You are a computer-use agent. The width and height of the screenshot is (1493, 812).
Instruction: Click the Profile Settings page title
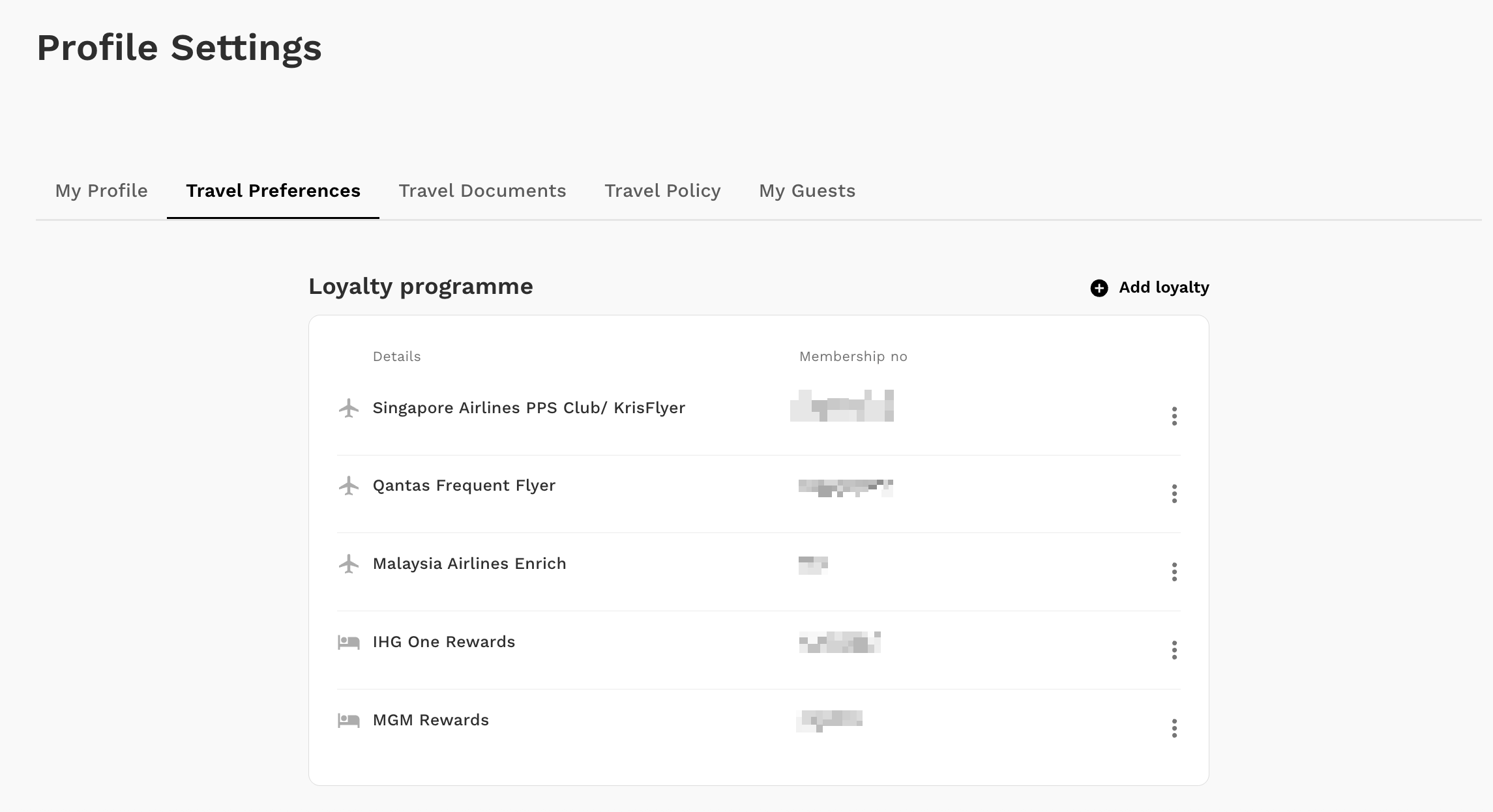point(179,48)
